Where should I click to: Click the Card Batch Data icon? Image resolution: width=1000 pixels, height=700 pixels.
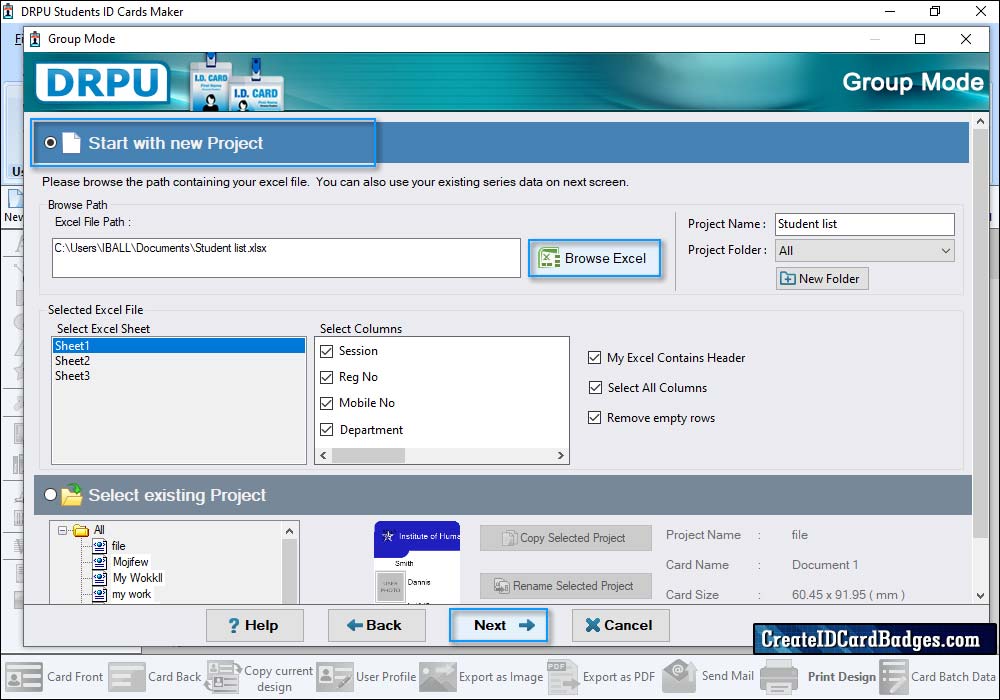pyautogui.click(x=893, y=676)
